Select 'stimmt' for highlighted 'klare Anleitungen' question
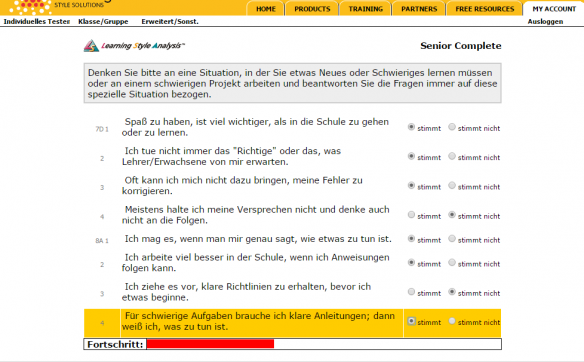The height and width of the screenshot is (362, 584). [x=411, y=321]
